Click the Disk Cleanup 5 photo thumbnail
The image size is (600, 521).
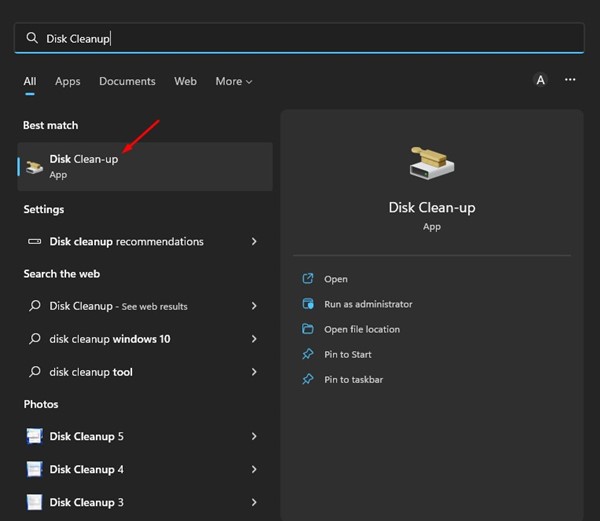point(34,437)
